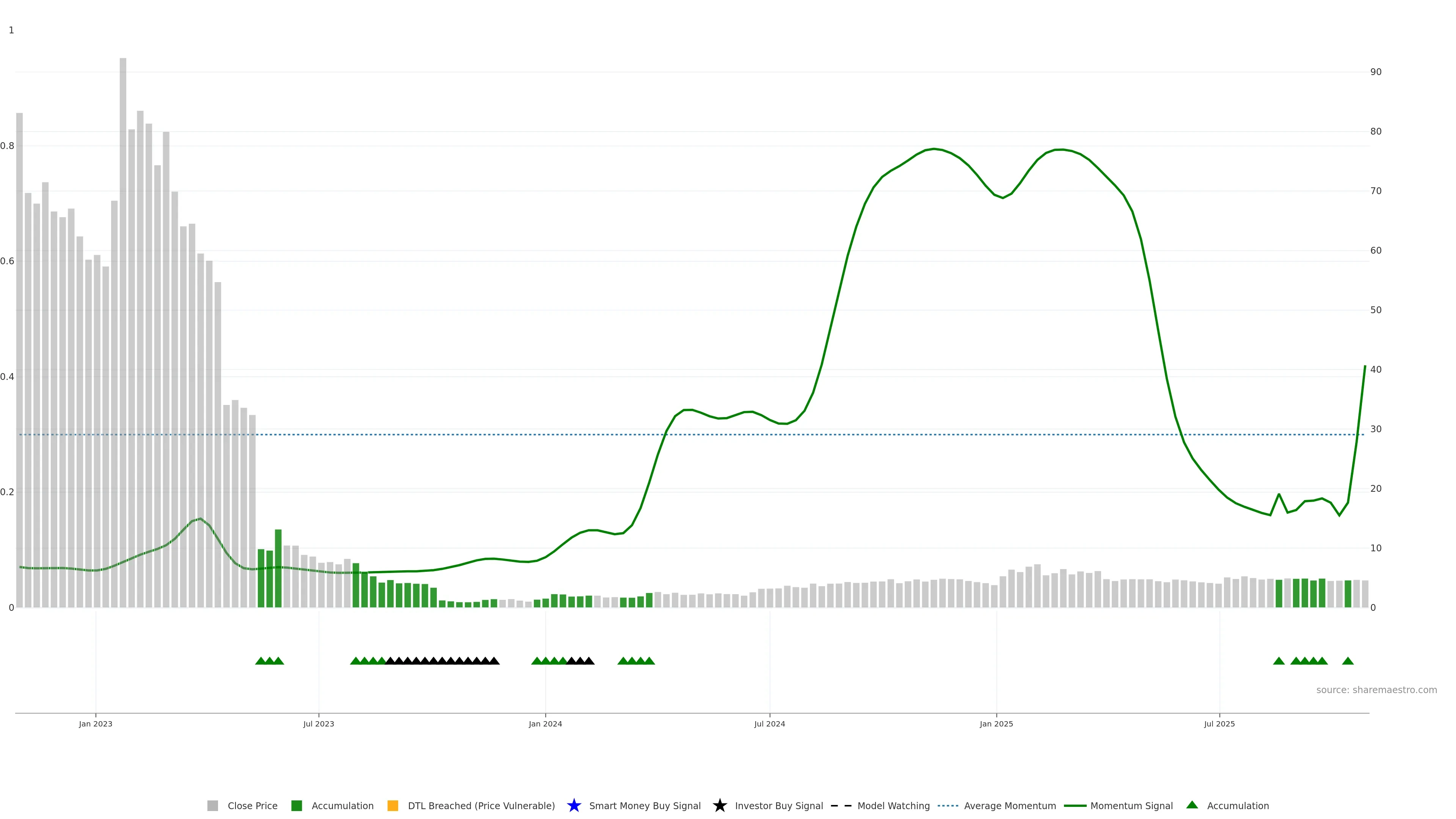Toggle the Average Momentum legend label
Screen dimensions: 1456x819
[x=1009, y=805]
